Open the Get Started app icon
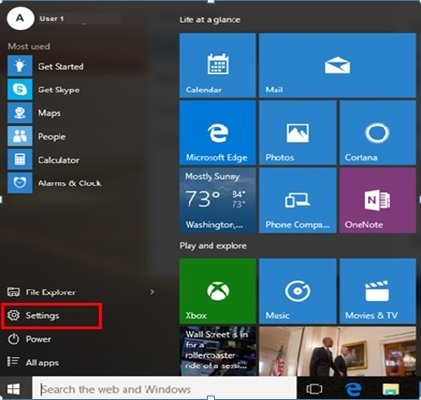The height and width of the screenshot is (400, 421). click(20, 66)
